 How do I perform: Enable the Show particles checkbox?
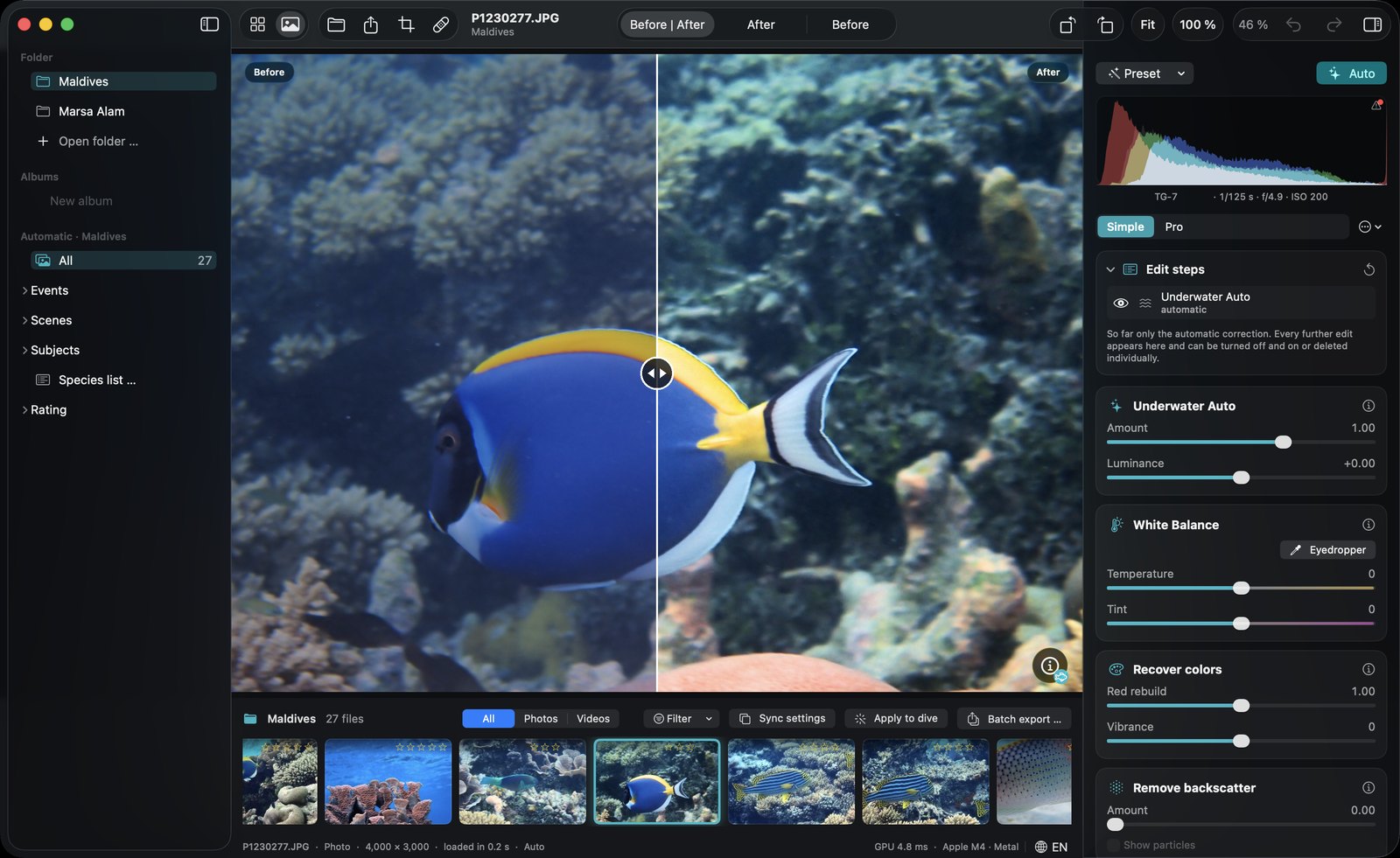point(1113,845)
